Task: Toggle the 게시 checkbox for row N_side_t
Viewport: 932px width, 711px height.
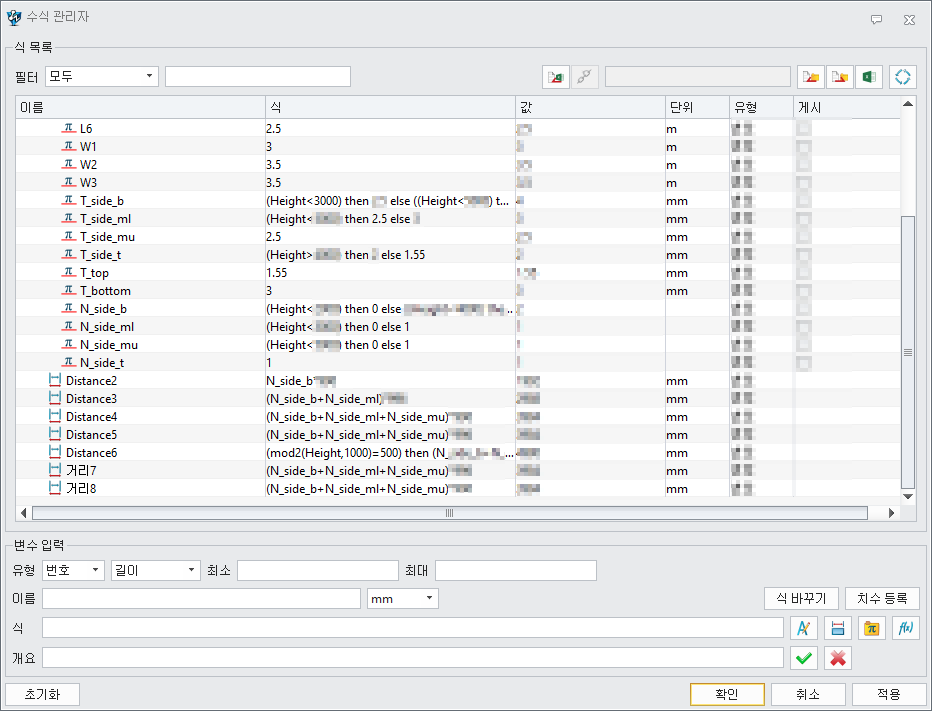Action: (804, 363)
